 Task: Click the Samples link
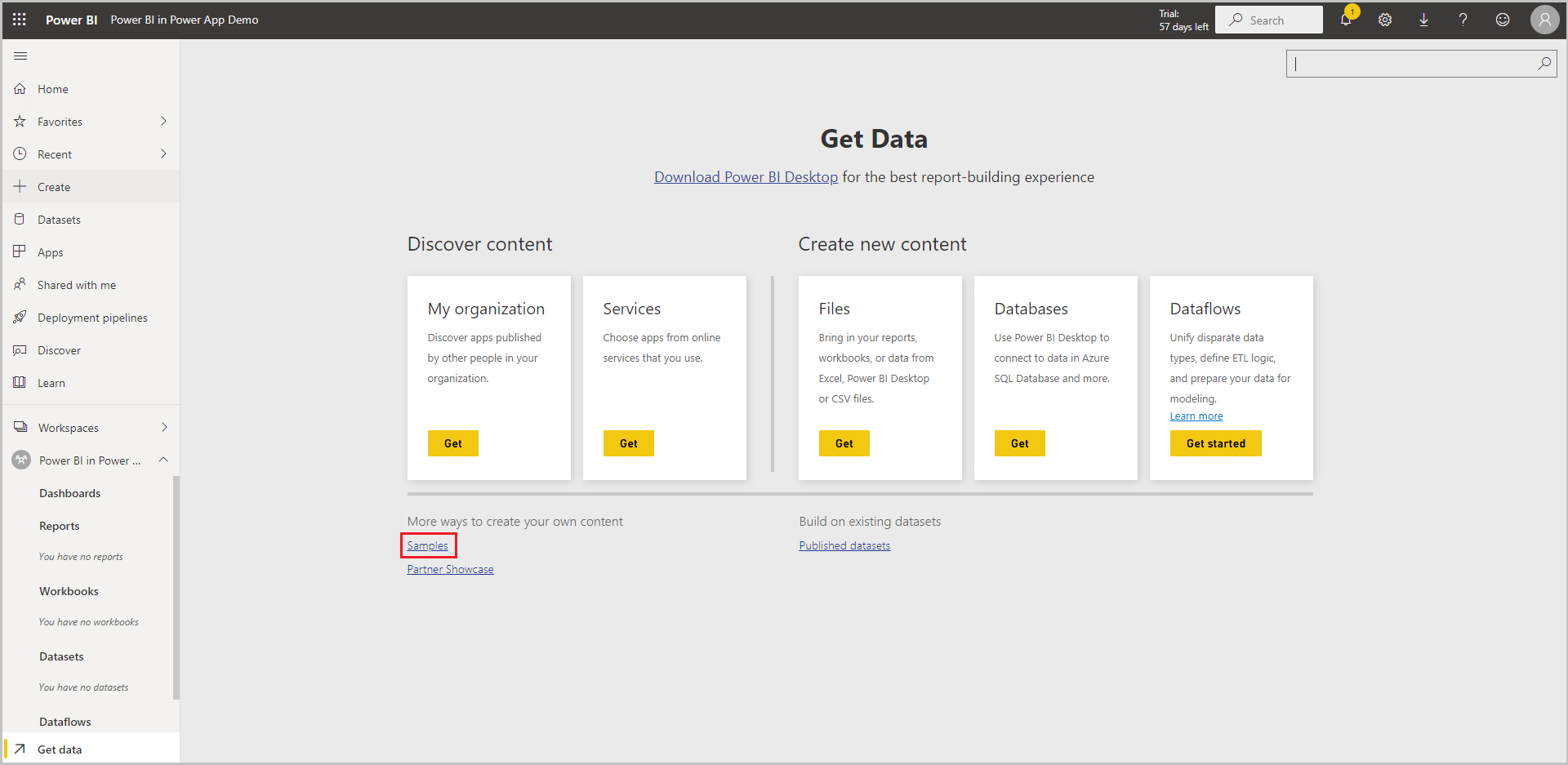pyautogui.click(x=428, y=545)
